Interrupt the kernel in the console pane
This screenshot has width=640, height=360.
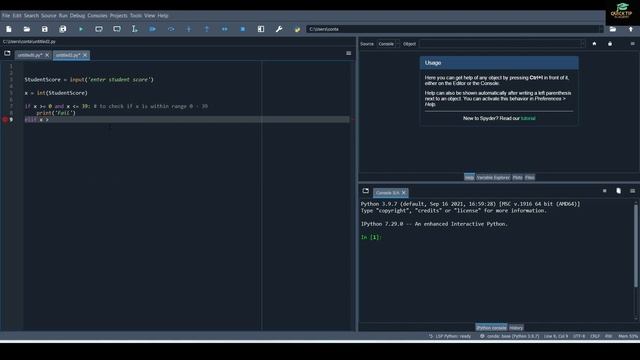[x=604, y=191]
